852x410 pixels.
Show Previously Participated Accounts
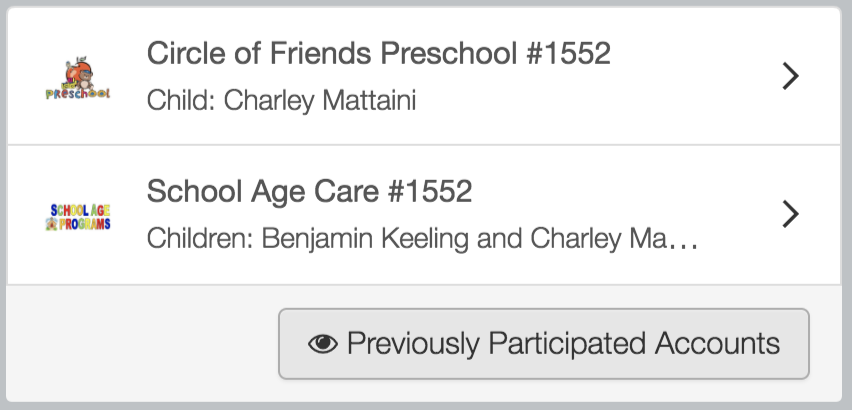pos(544,344)
